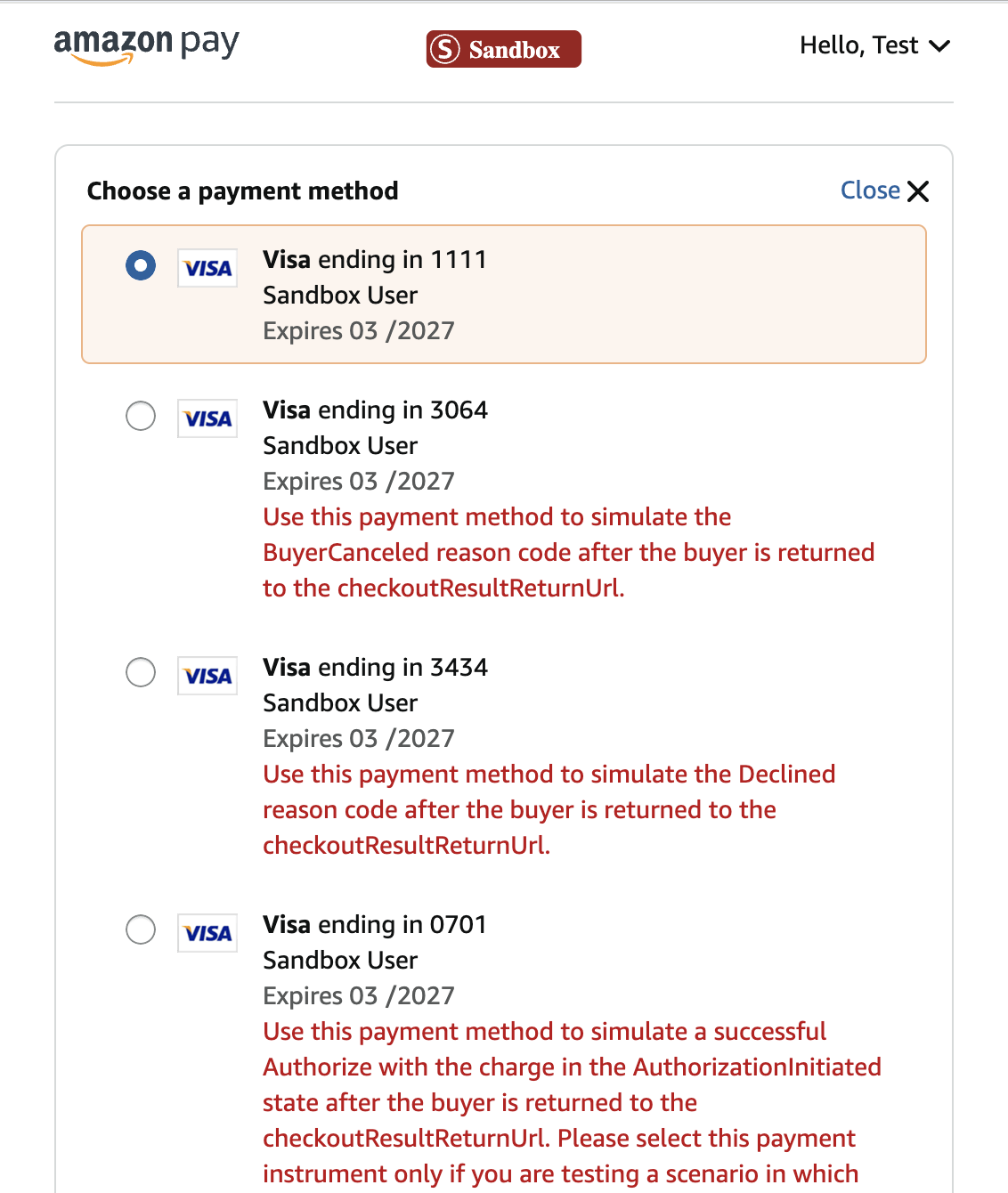Click the Visa ending in 3064 label

pyautogui.click(x=375, y=410)
